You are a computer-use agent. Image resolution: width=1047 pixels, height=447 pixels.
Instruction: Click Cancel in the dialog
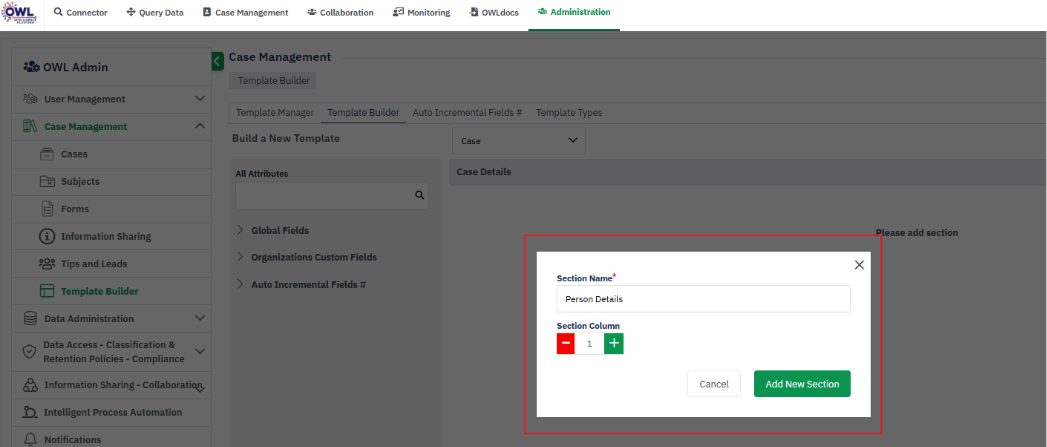tap(714, 384)
